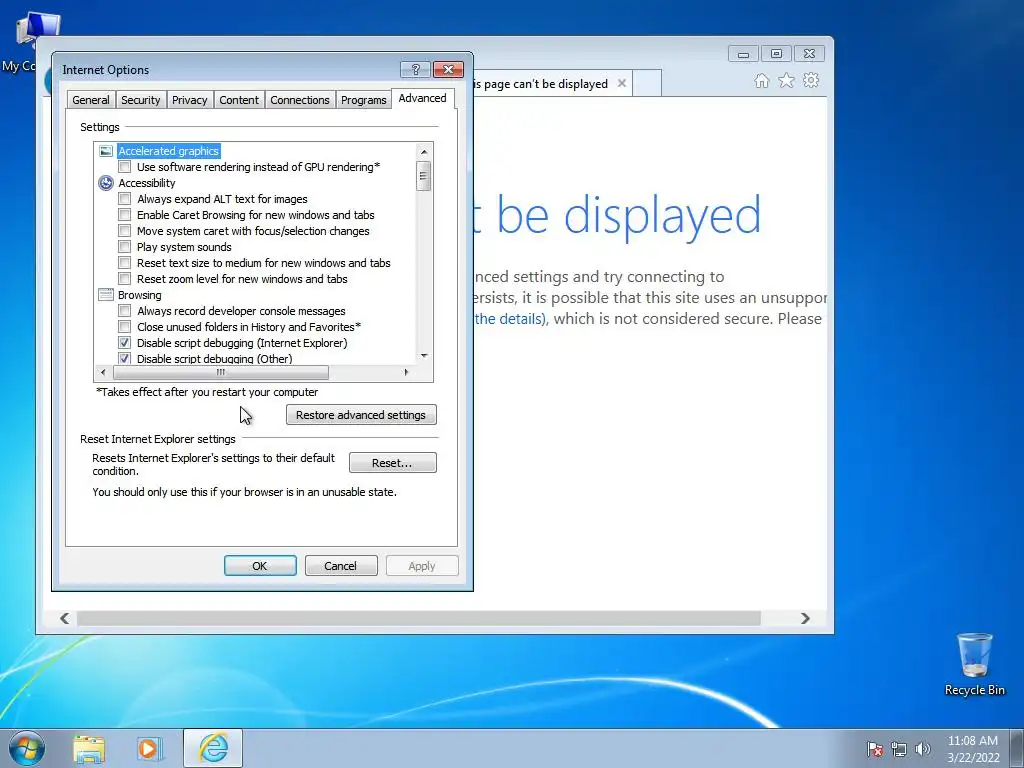Switch to the Programs tab
Viewport: 1024px width, 768px height.
tap(364, 100)
